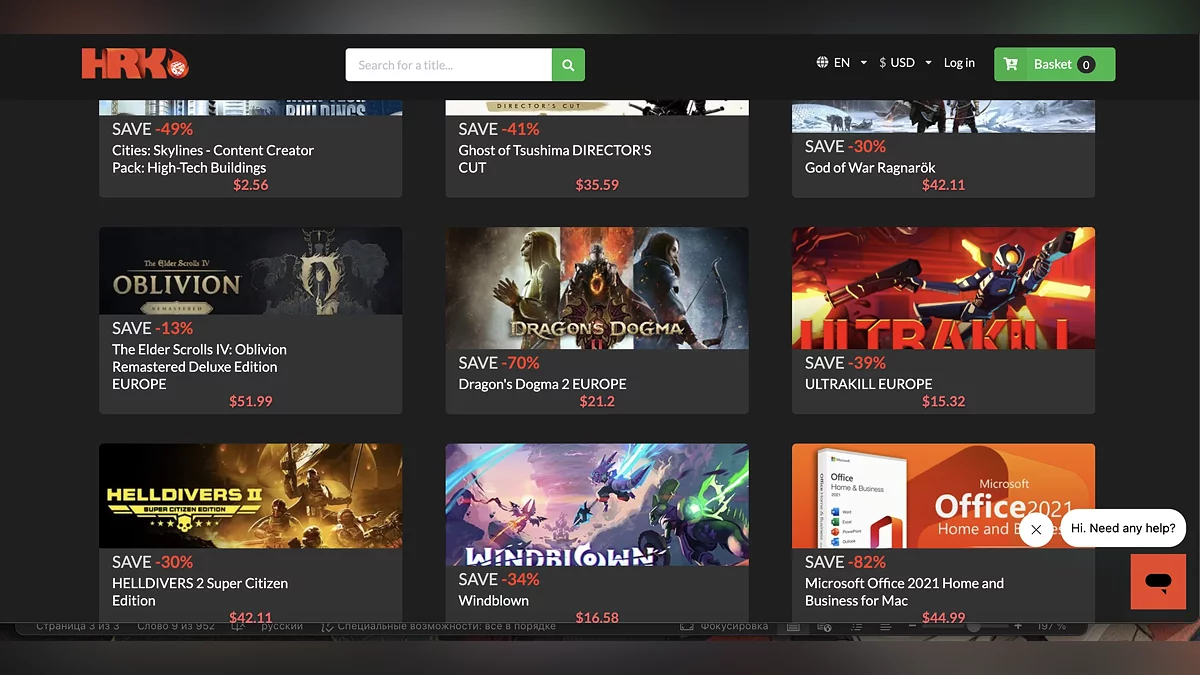Open the 'Windblown' title link
The width and height of the screenshot is (1200, 675).
tap(493, 601)
